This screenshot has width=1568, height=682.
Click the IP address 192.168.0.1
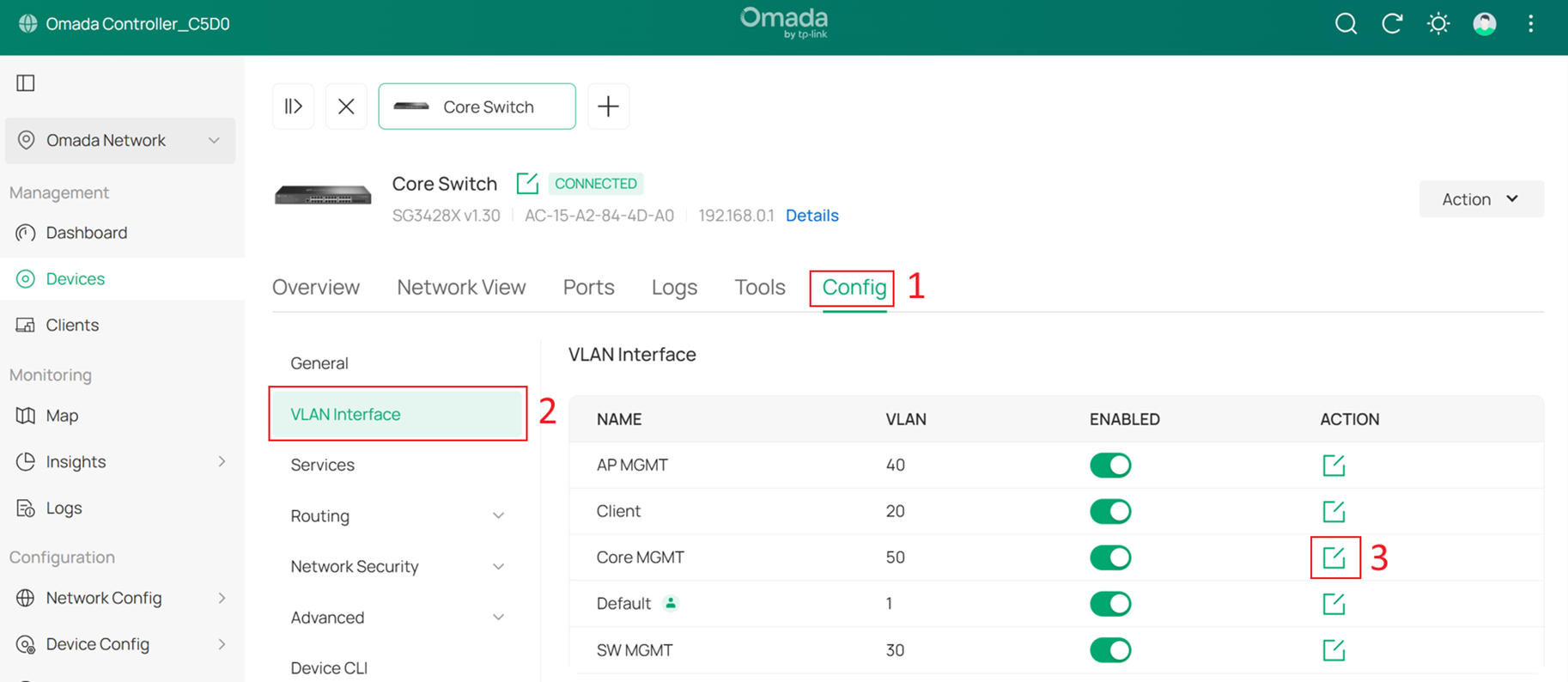[x=736, y=216]
